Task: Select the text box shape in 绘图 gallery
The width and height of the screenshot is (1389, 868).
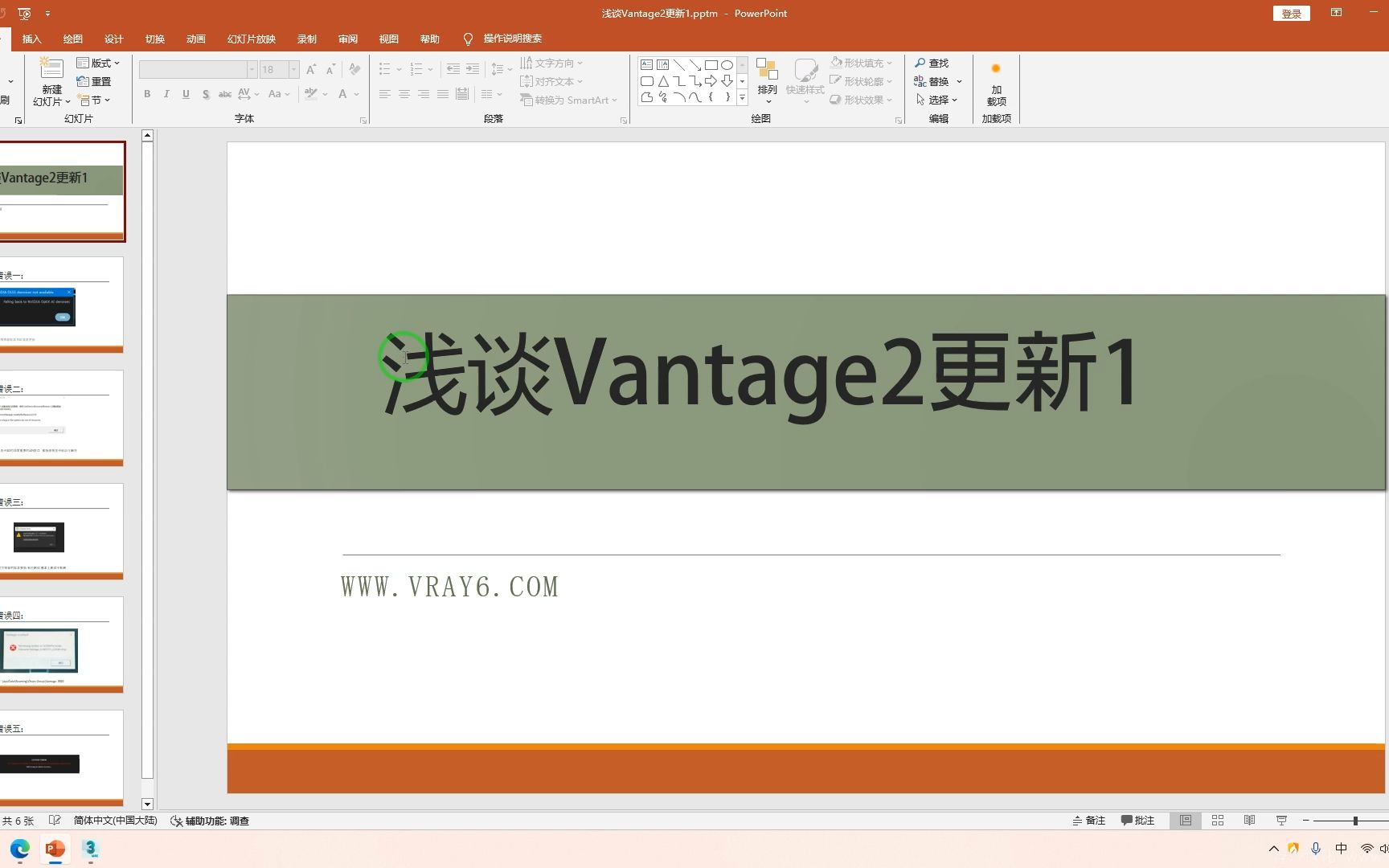Action: (x=647, y=64)
